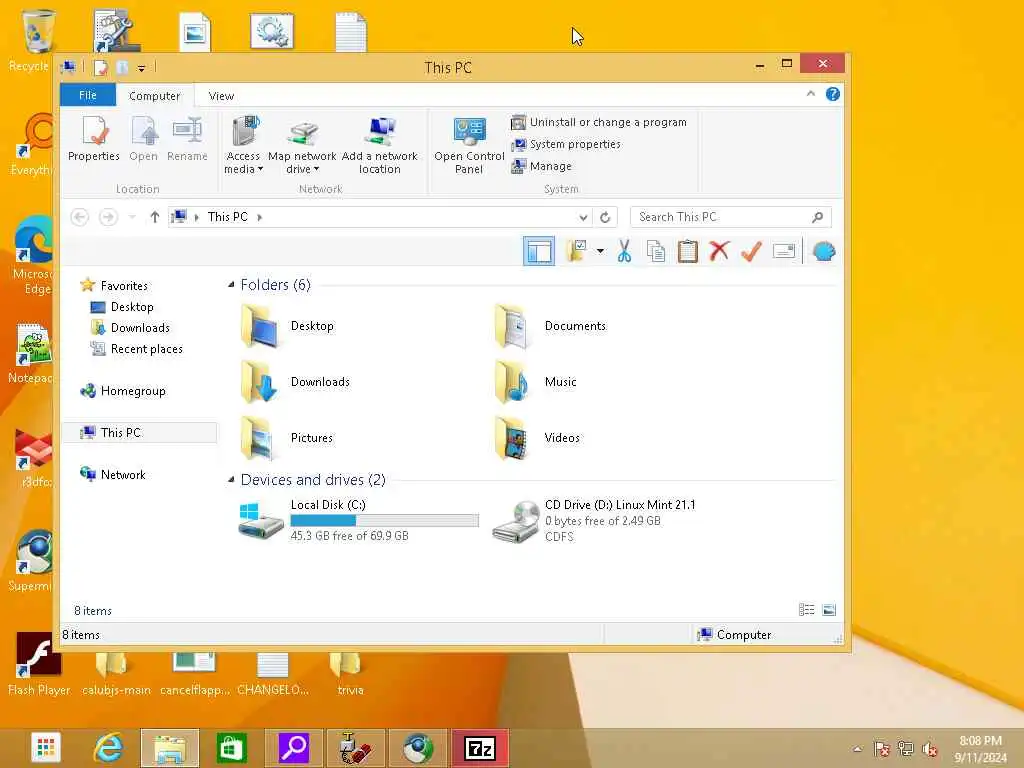Select Recent places in navigation pane
This screenshot has height=768, width=1024.
(x=136, y=349)
